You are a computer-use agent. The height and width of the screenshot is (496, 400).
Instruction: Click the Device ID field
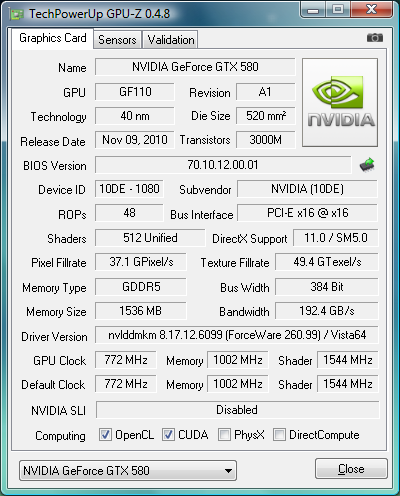click(129, 189)
